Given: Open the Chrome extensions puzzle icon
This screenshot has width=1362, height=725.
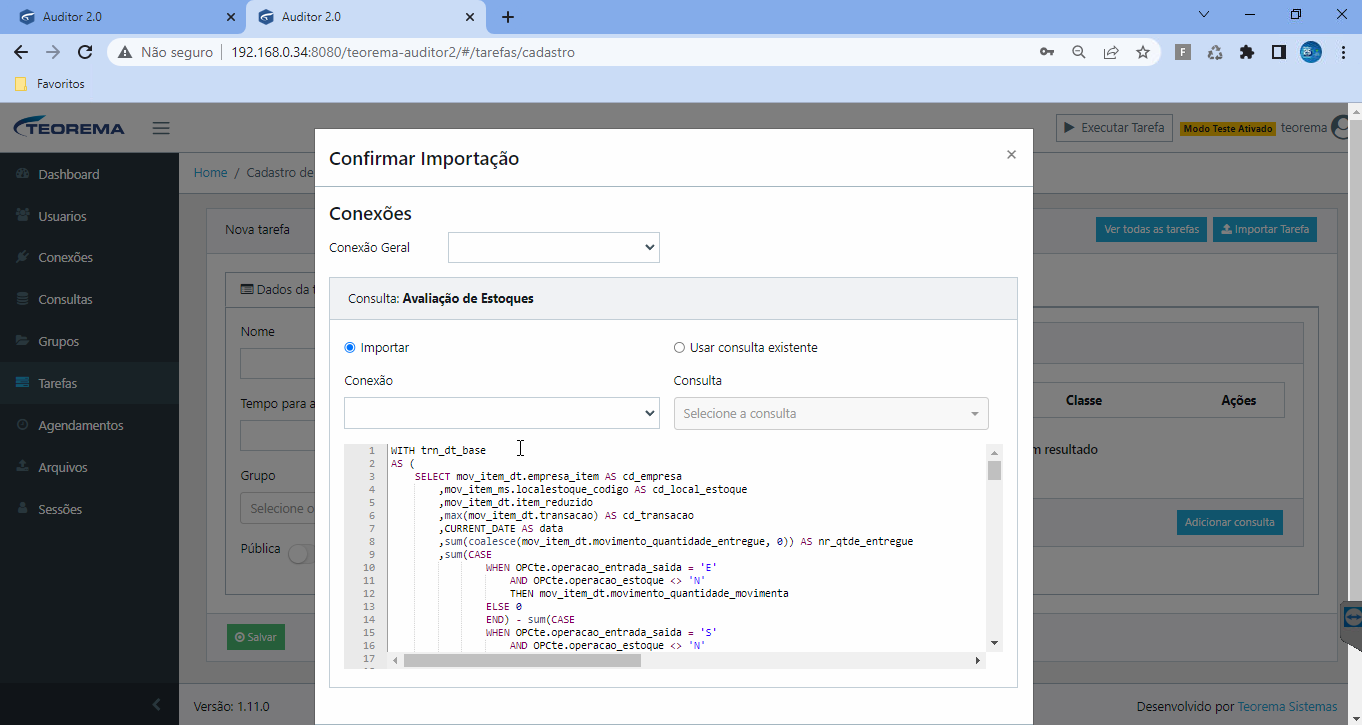Looking at the screenshot, I should click(1246, 52).
